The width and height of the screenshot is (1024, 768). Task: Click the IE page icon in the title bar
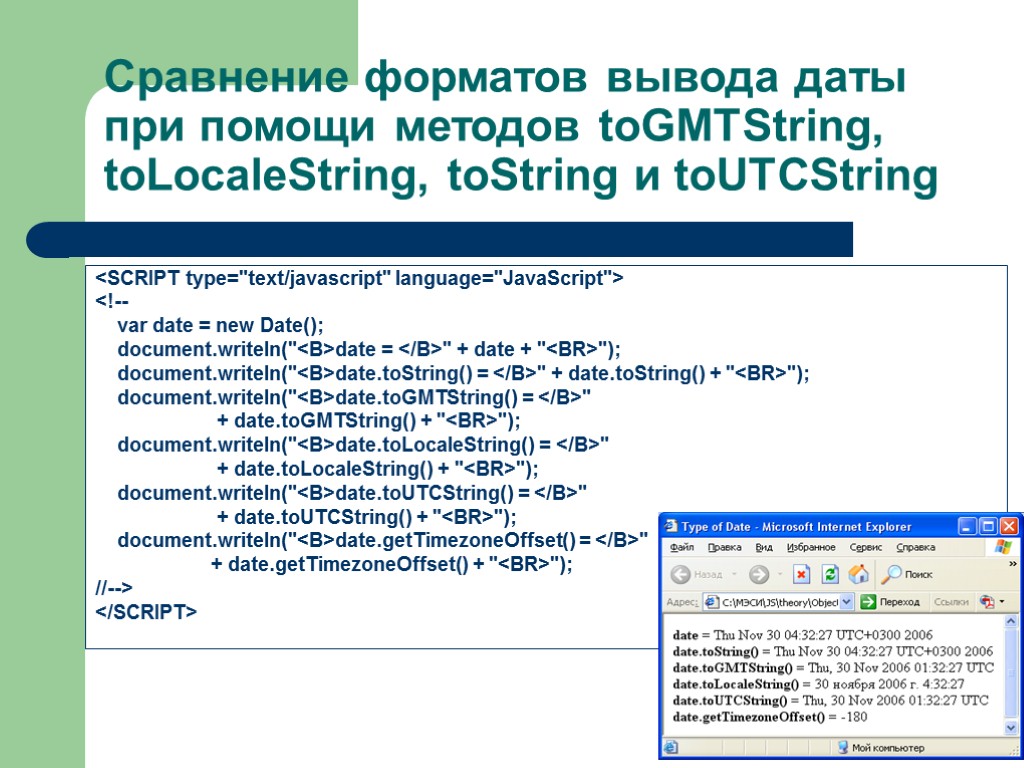(x=671, y=526)
